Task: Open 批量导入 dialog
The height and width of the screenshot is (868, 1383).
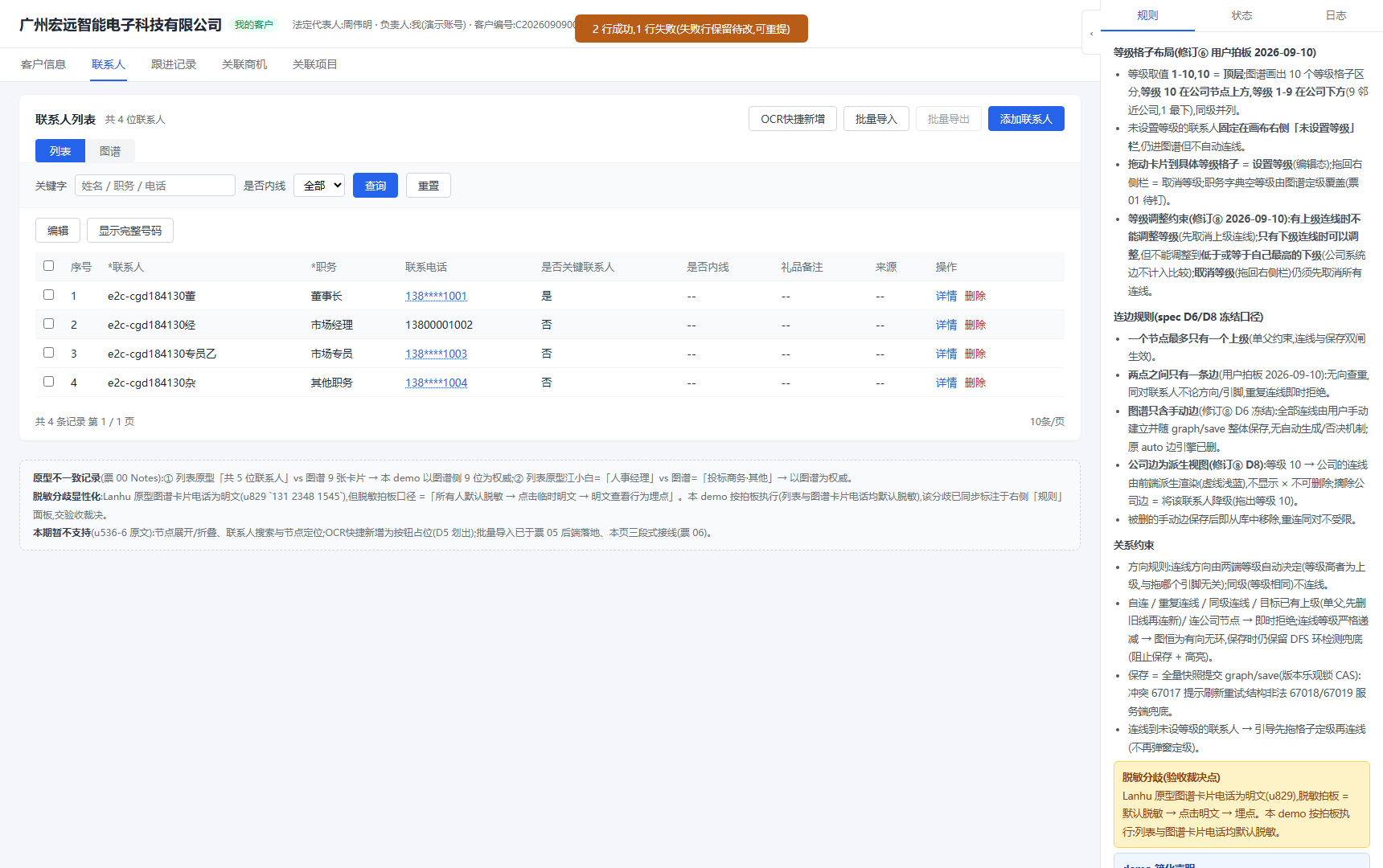Action: point(876,119)
